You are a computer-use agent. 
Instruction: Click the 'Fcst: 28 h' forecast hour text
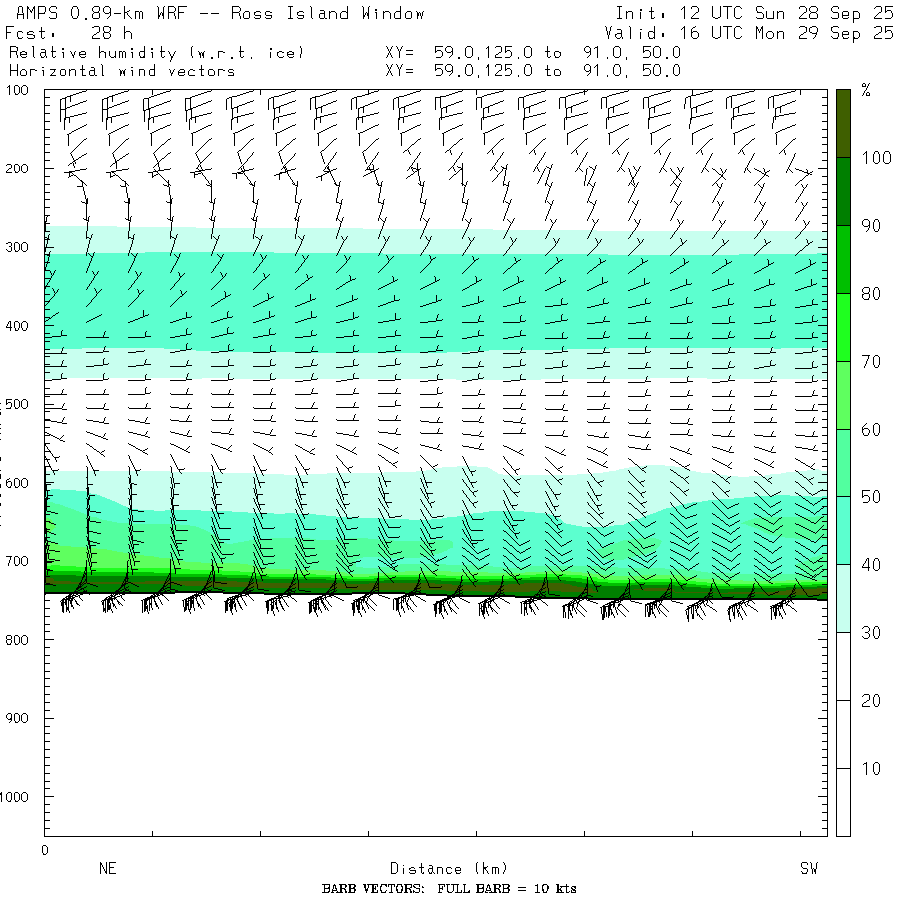[x=68, y=33]
